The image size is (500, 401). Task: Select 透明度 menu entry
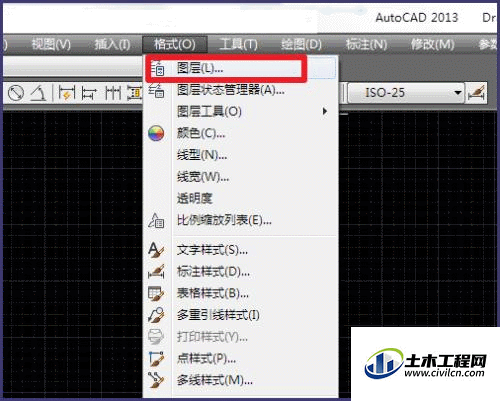240,198
